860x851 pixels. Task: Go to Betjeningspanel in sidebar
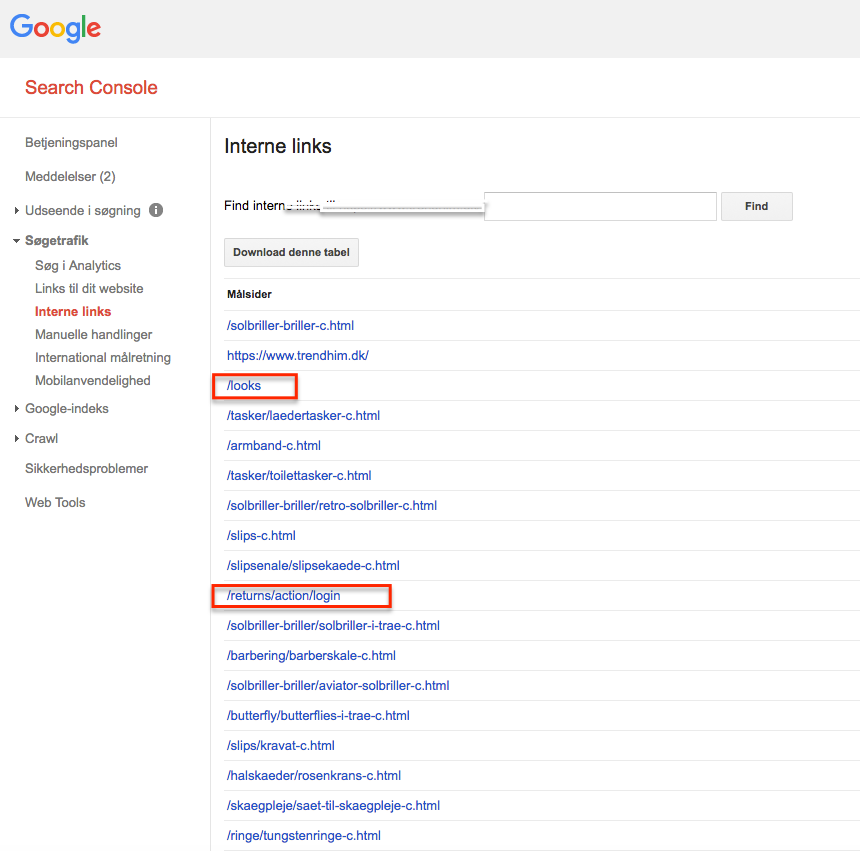[71, 143]
